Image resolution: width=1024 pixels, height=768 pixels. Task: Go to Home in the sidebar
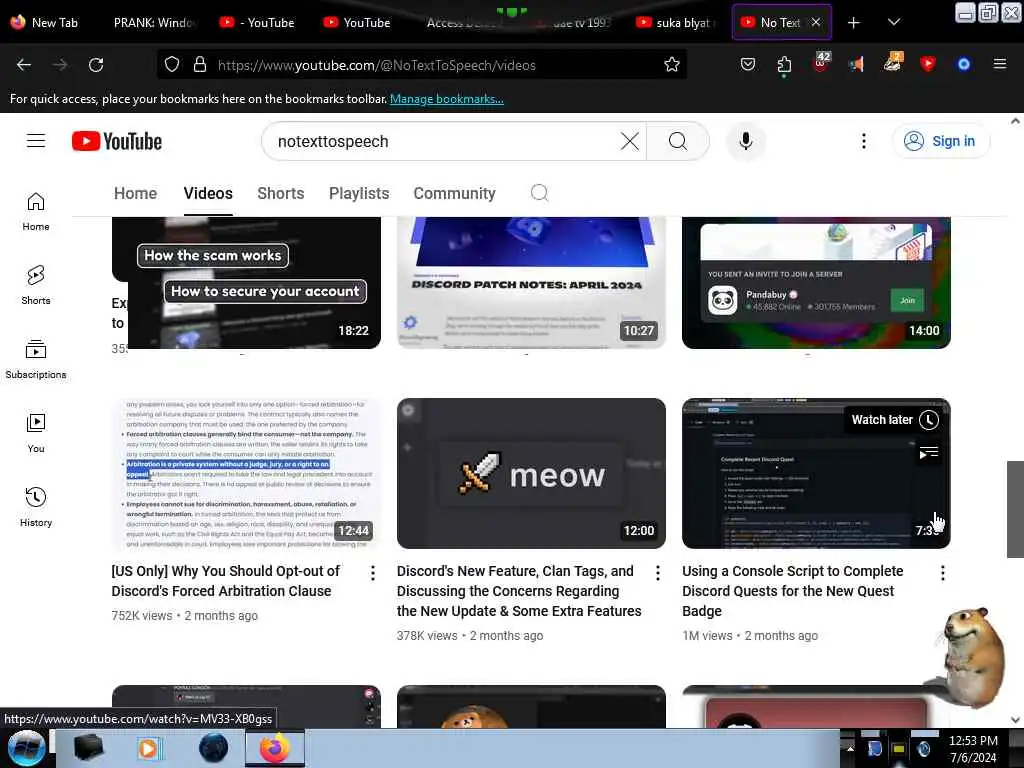[36, 212]
